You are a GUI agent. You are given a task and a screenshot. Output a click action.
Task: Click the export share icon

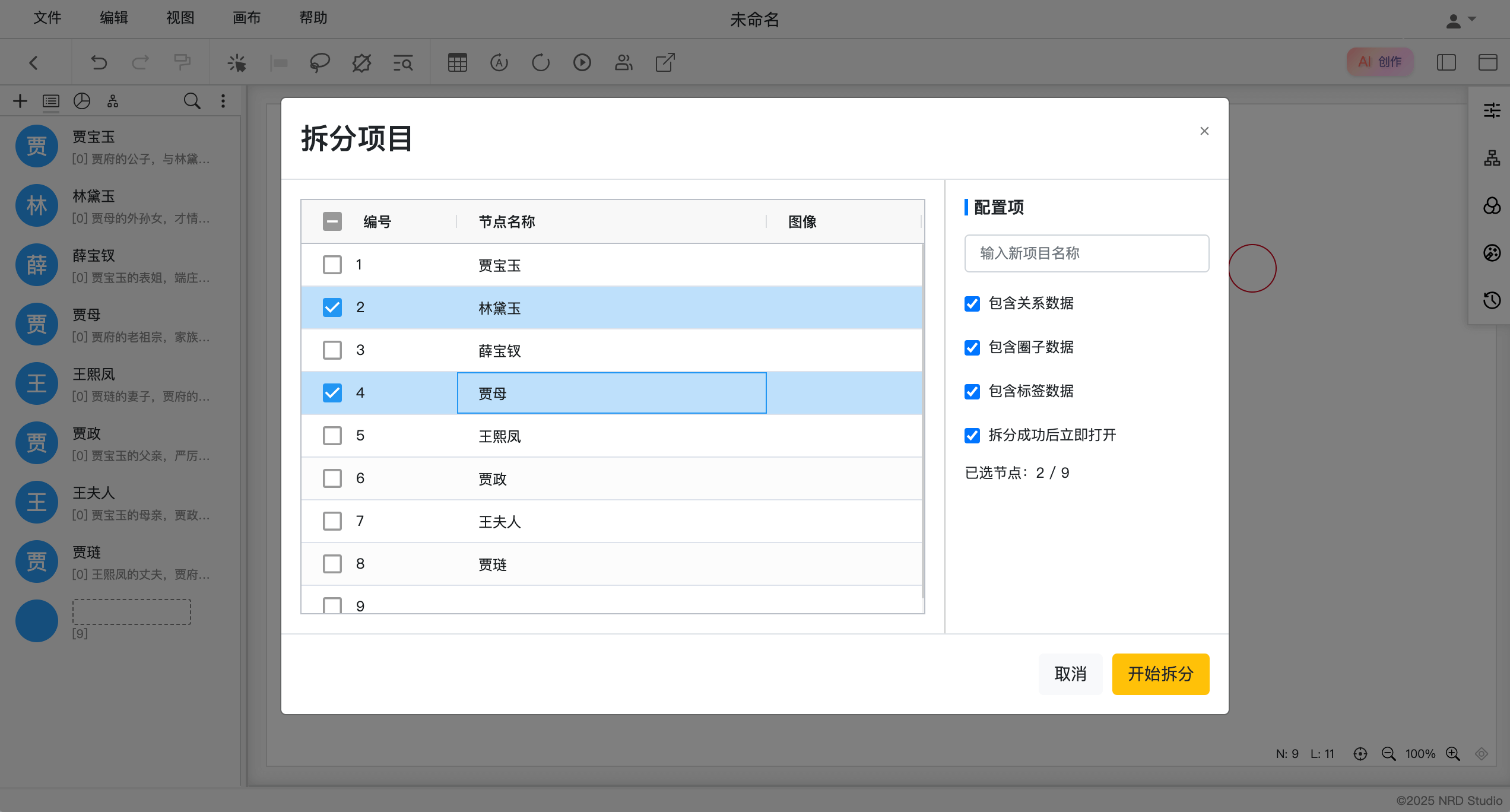coord(665,62)
